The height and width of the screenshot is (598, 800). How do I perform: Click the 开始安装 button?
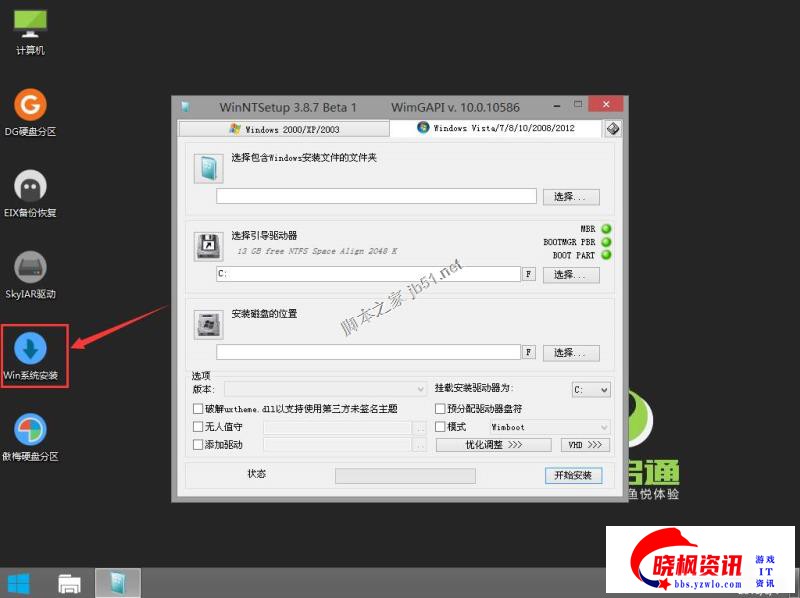click(573, 475)
